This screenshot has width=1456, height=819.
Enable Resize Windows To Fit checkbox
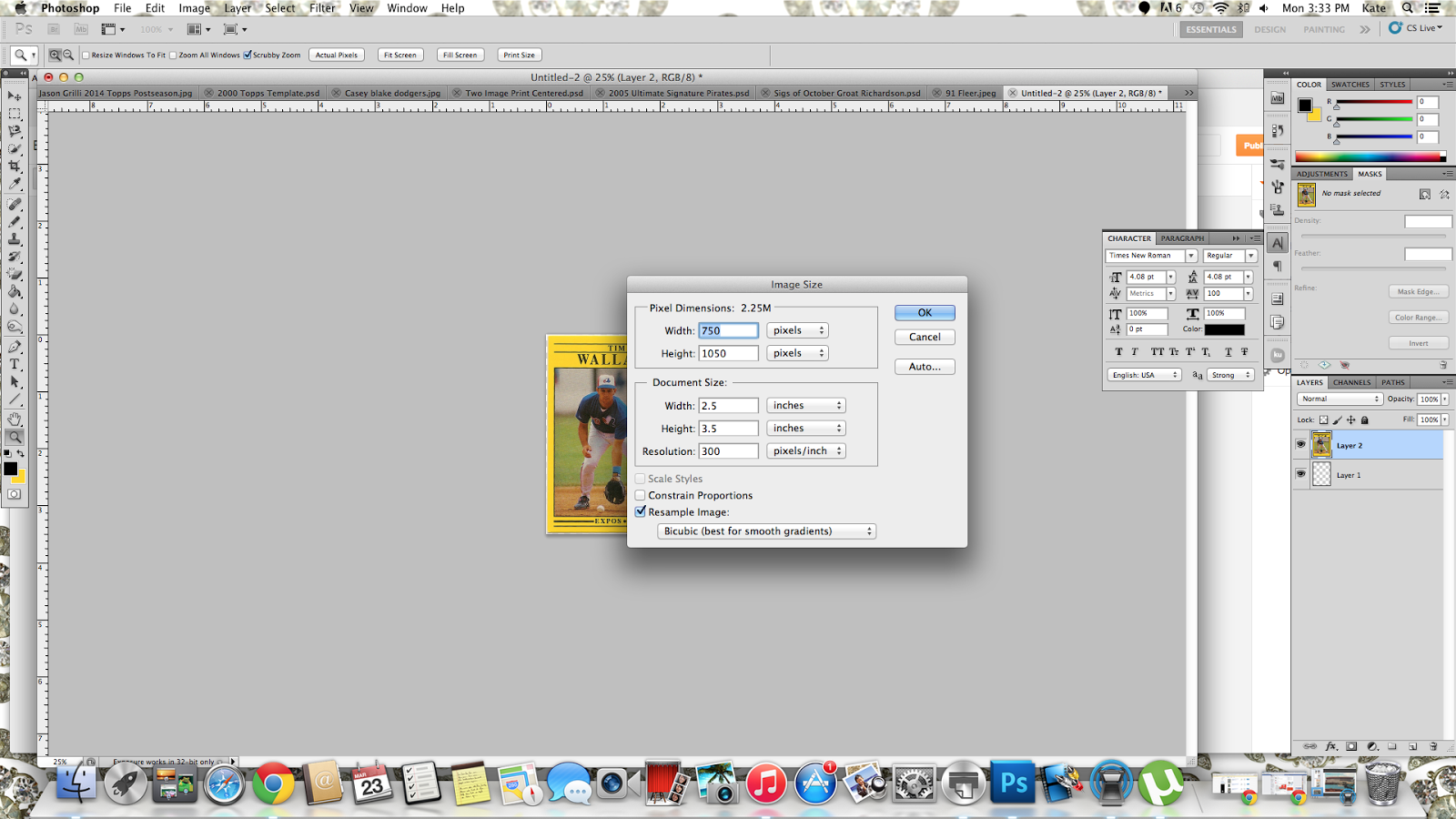pyautogui.click(x=86, y=56)
